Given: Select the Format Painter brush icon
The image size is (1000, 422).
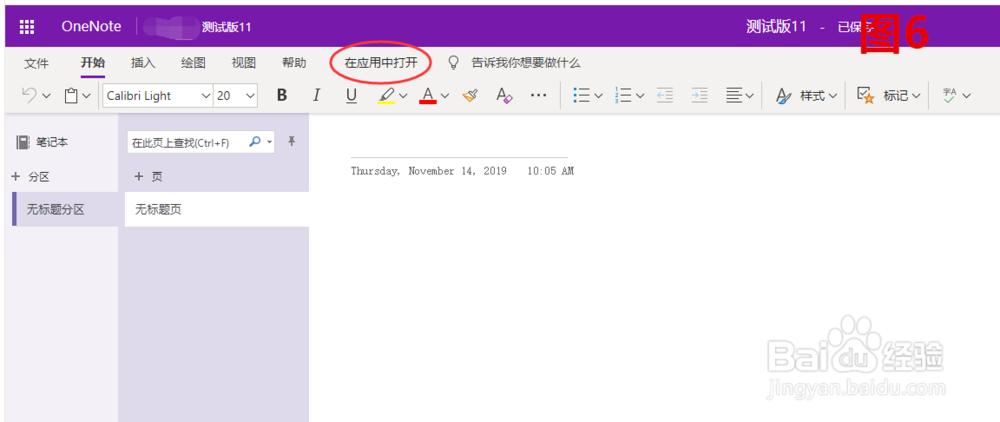Looking at the screenshot, I should coord(471,96).
